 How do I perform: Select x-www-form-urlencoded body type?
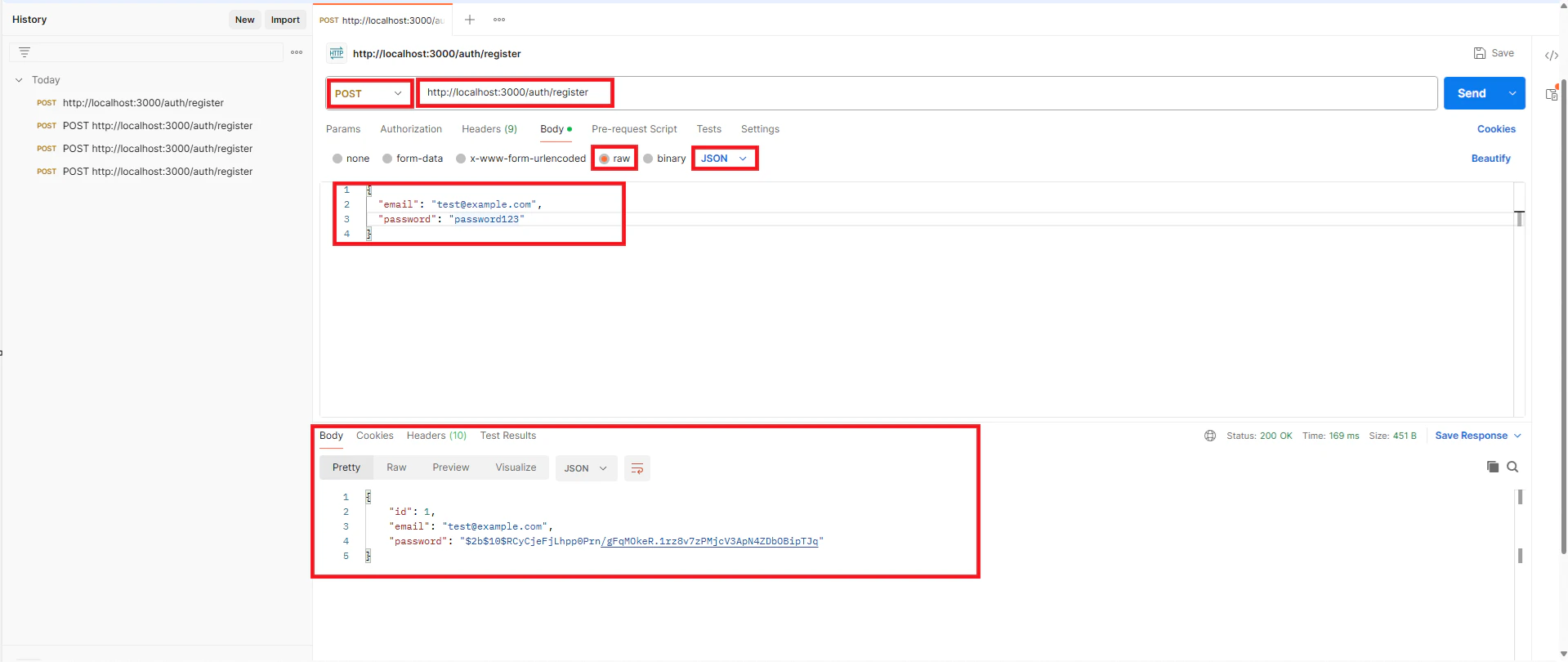461,159
